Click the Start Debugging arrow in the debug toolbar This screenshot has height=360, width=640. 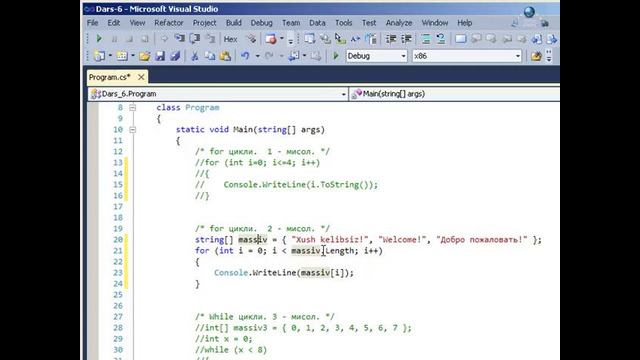tap(99, 39)
